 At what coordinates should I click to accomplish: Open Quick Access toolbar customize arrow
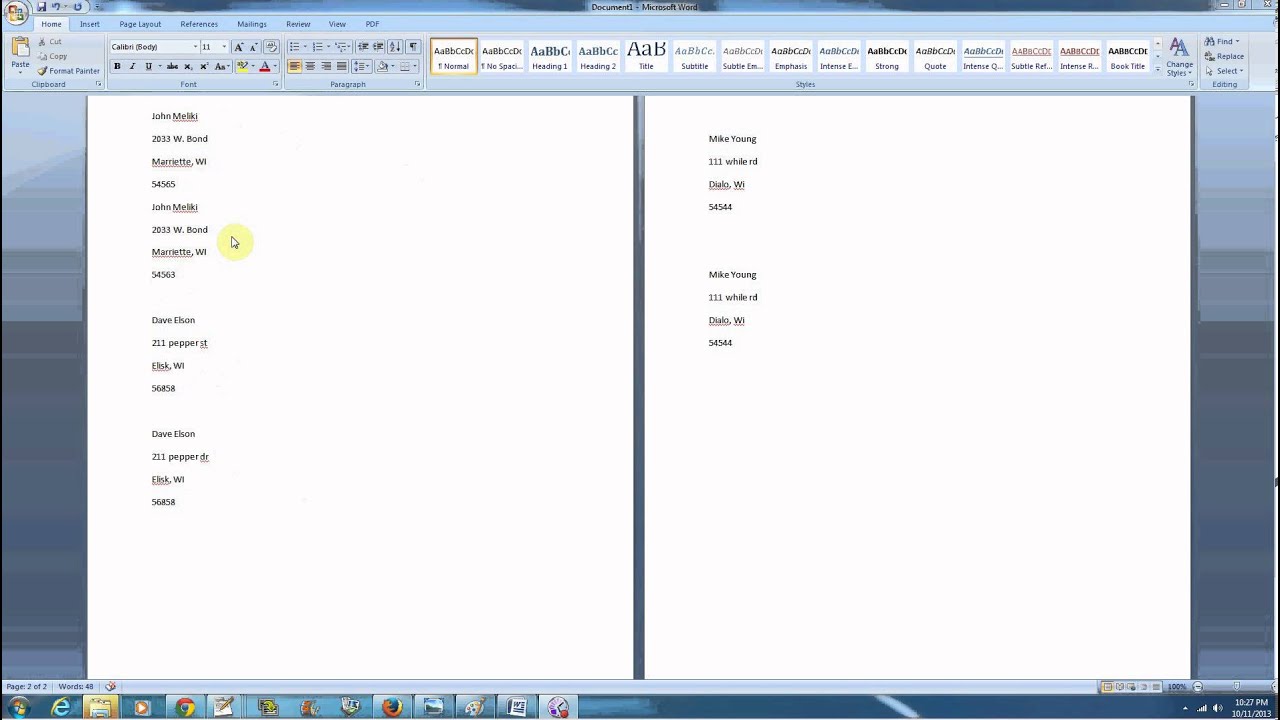[99, 7]
